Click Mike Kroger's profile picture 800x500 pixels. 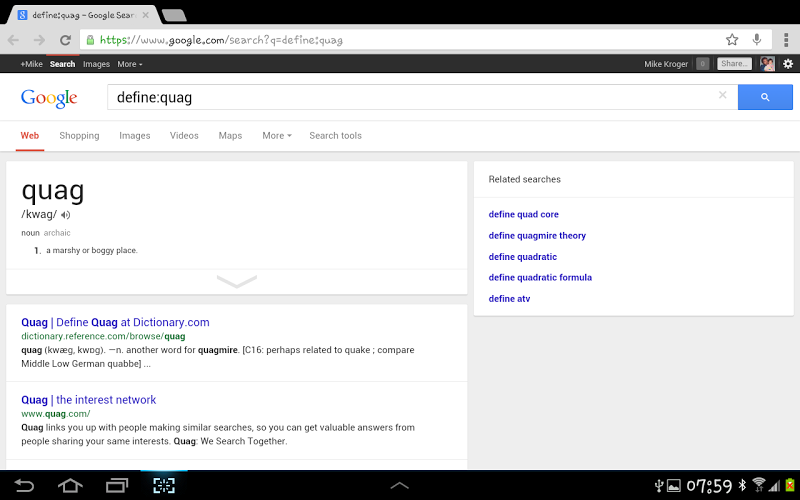coord(767,64)
